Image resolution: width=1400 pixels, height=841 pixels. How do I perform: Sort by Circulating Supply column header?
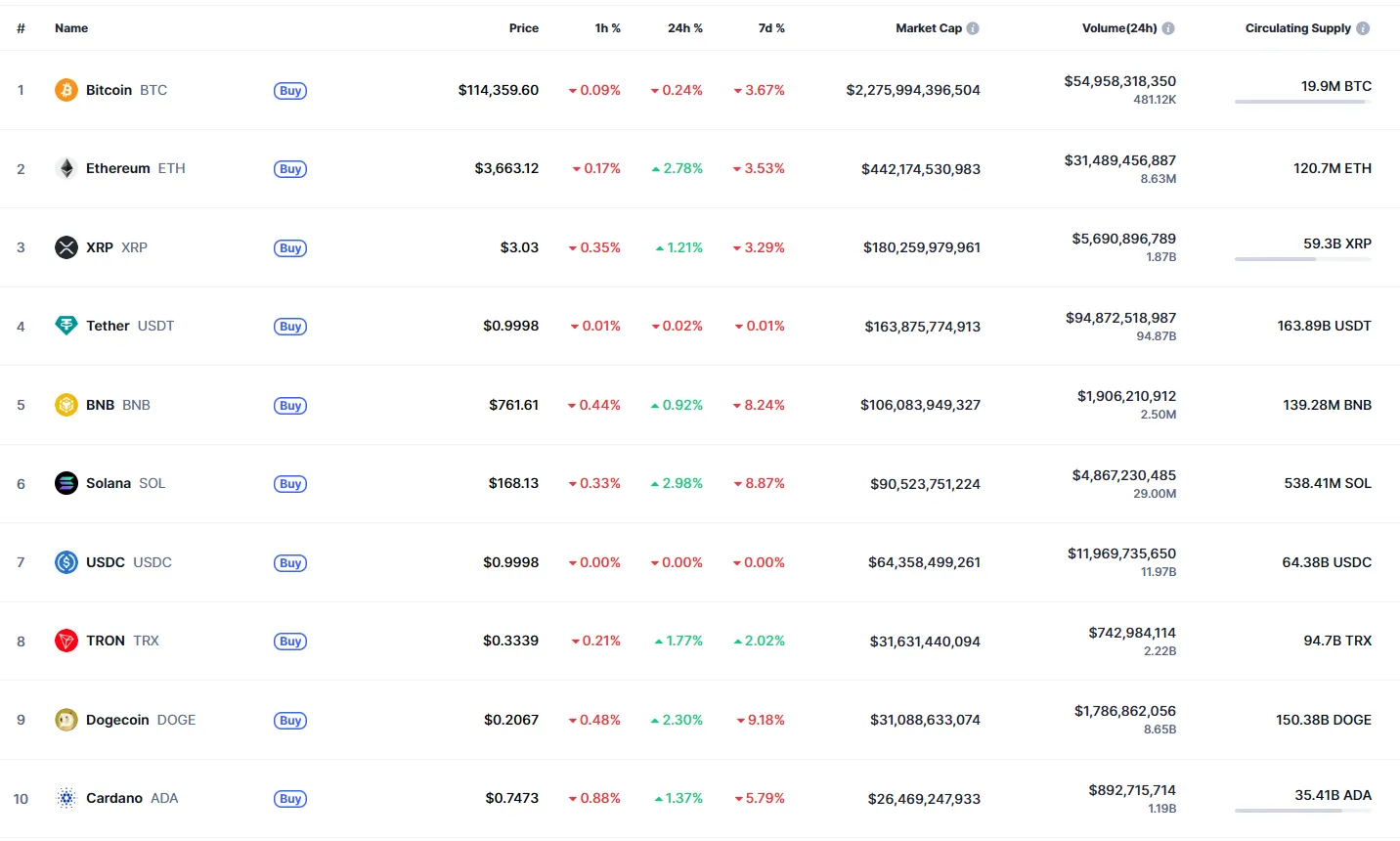point(1298,28)
